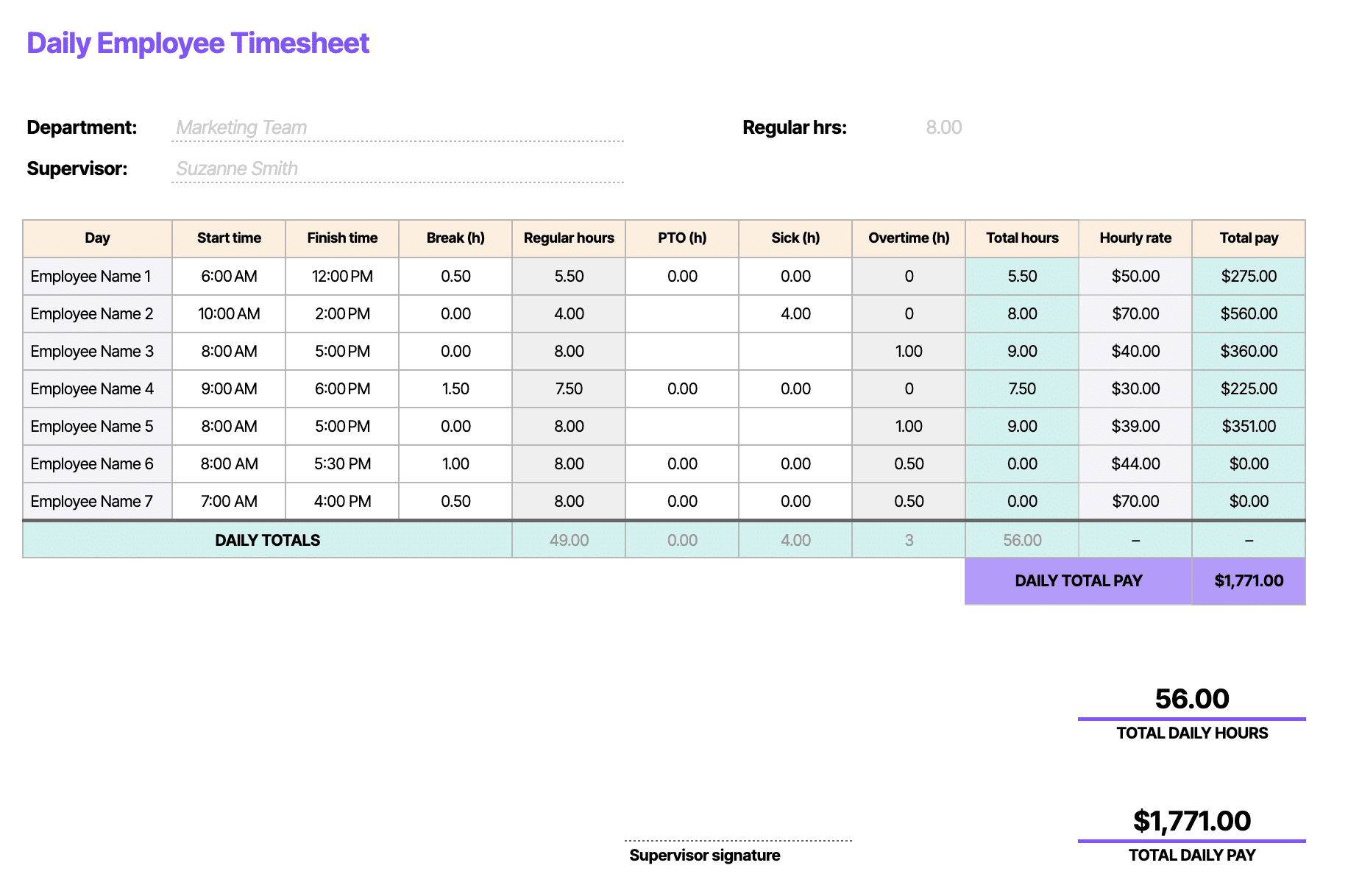Select Employee Name 2 sick hours 4.00

tap(795, 314)
